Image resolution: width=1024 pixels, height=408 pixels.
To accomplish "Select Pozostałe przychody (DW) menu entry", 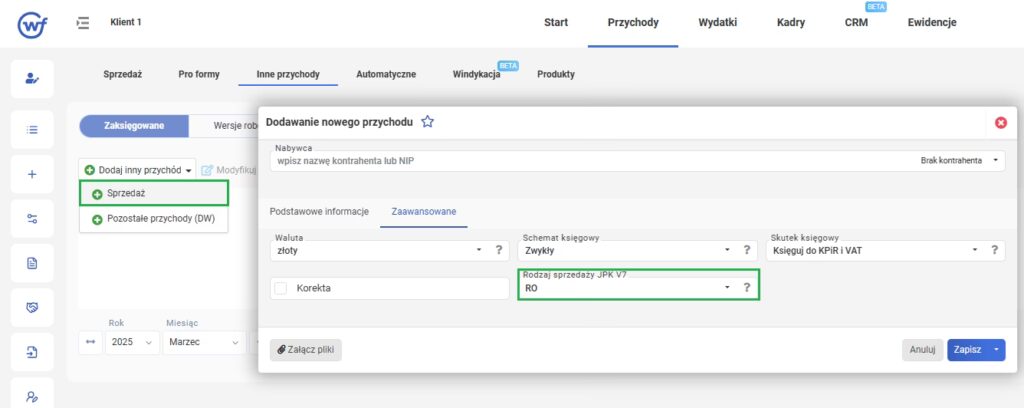I will (160, 219).
